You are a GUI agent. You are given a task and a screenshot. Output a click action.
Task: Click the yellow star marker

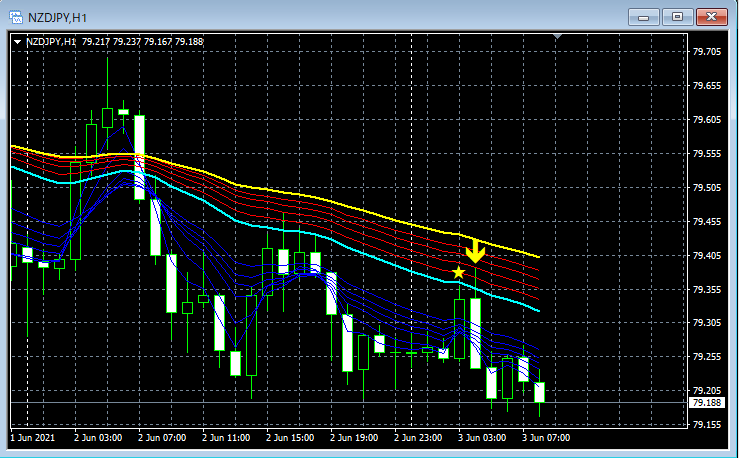coord(458,272)
